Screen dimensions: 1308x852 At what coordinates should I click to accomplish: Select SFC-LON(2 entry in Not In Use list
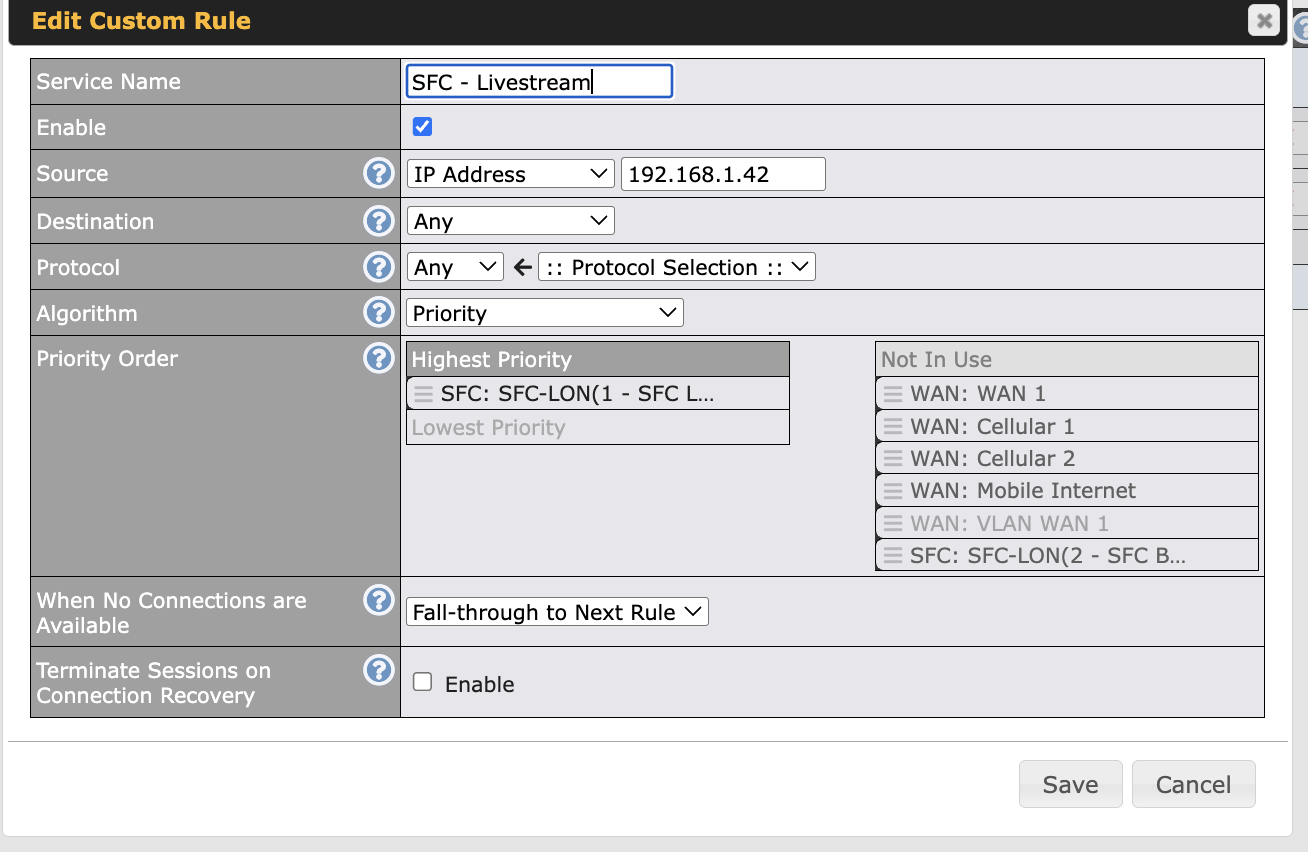click(x=1047, y=555)
